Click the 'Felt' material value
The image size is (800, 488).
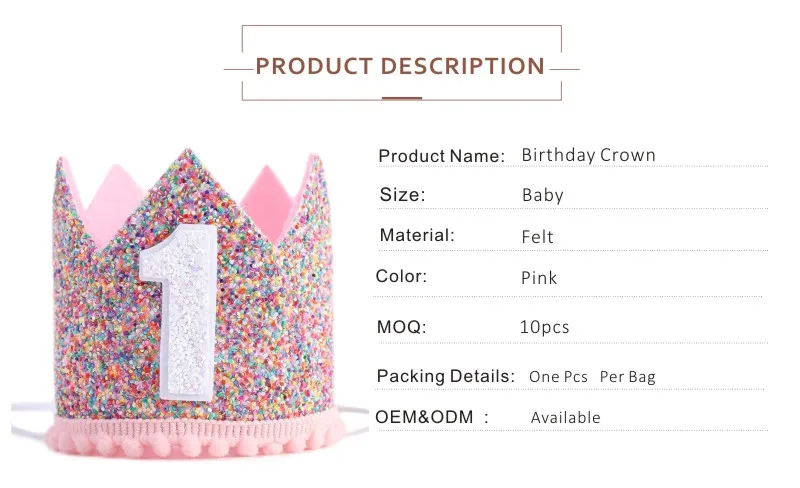click(538, 237)
